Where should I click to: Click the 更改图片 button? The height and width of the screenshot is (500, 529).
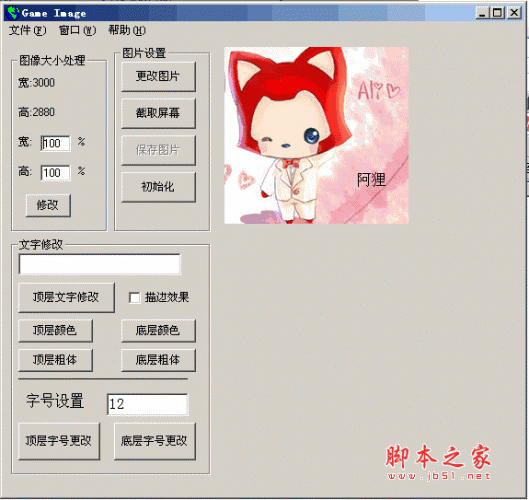(158, 76)
